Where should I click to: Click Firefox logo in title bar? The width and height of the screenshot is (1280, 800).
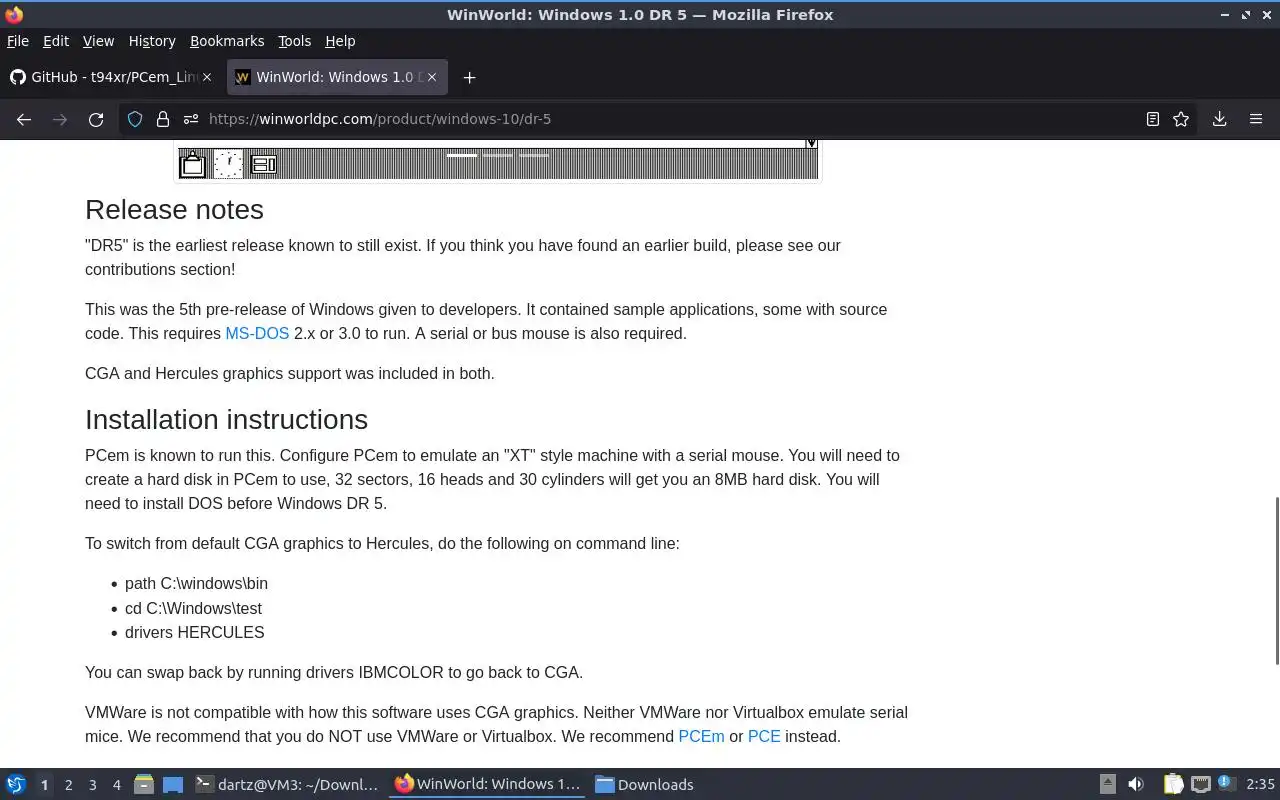14,14
